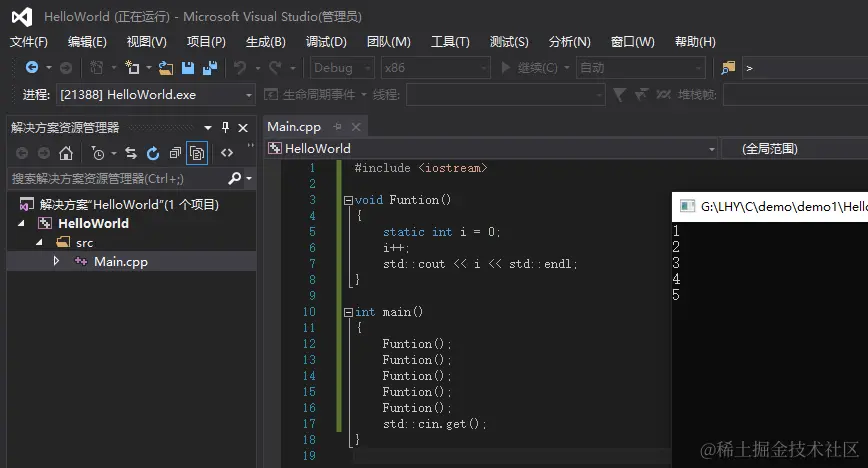Viewport: 868px width, 468px height.
Task: Collapse the src folder node
Action: [x=39, y=243]
